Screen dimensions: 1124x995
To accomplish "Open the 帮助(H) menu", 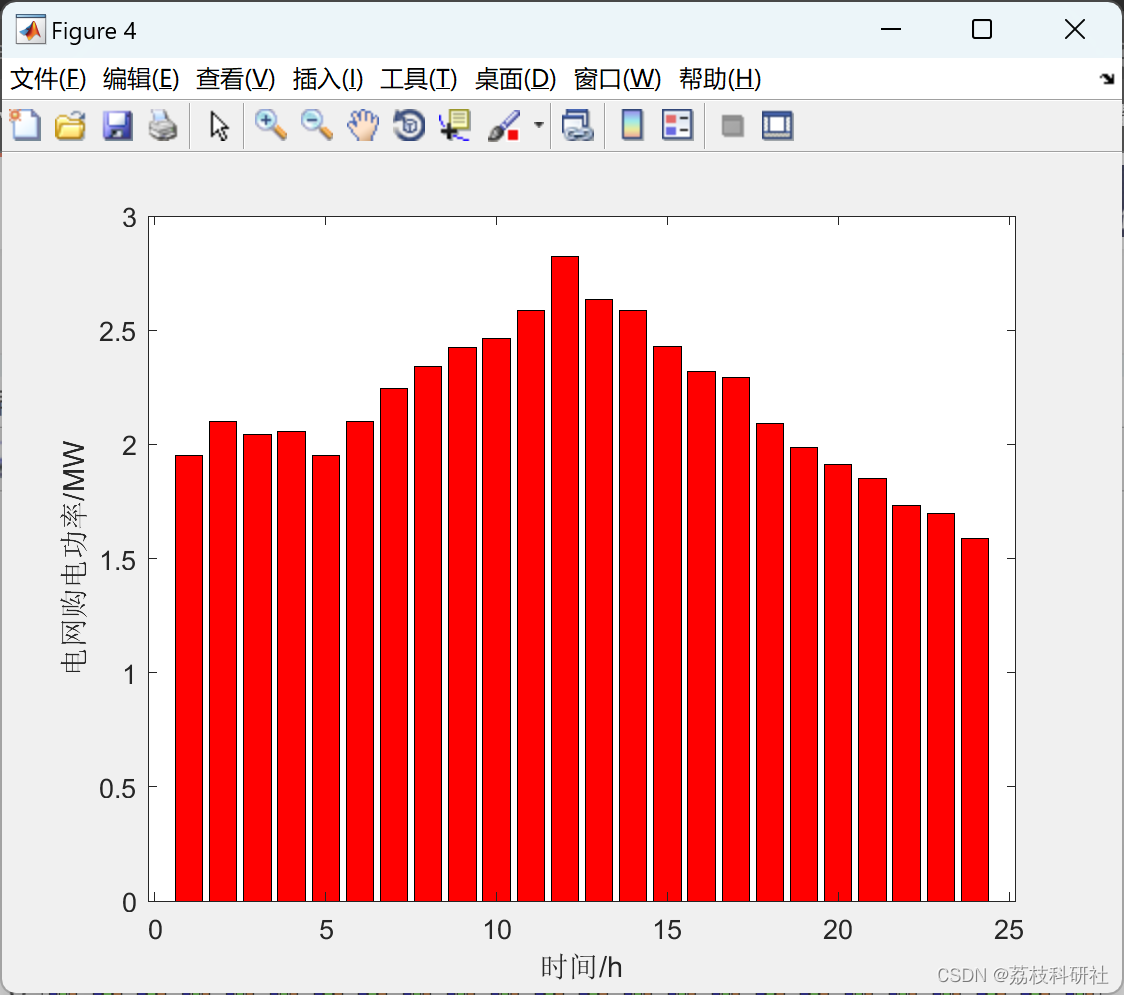I will pos(720,79).
